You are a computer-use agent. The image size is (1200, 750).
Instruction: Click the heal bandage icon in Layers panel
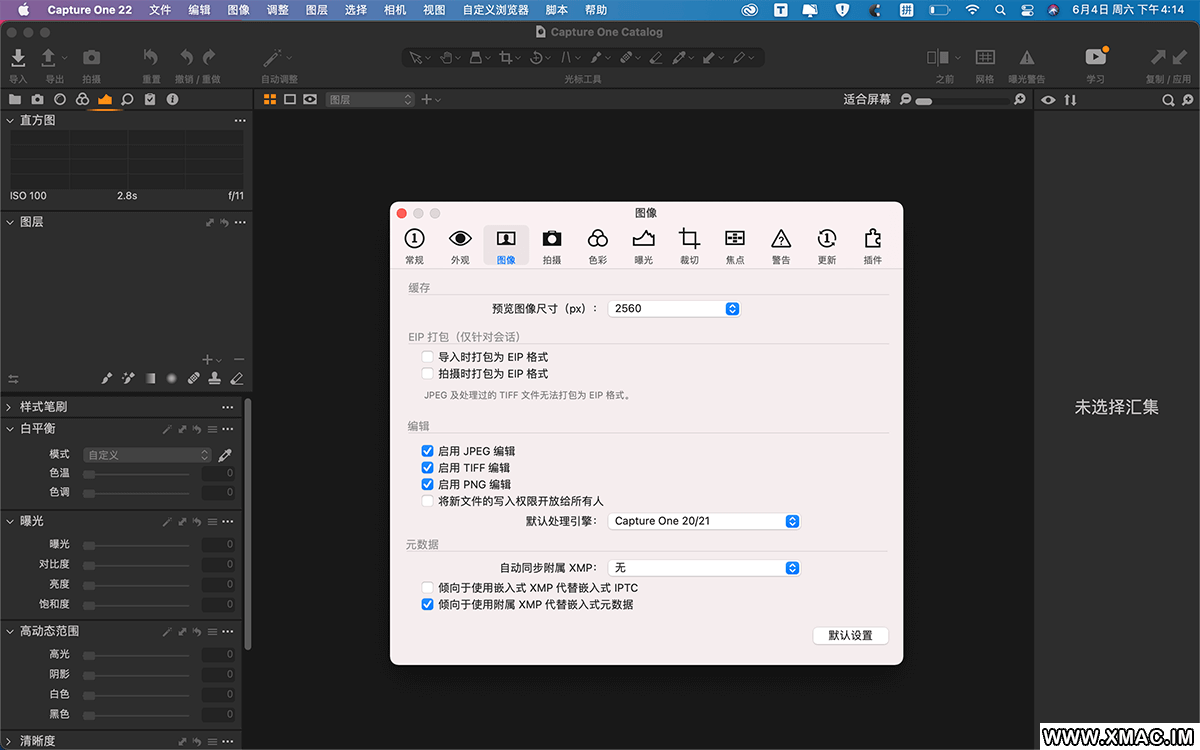pos(193,379)
